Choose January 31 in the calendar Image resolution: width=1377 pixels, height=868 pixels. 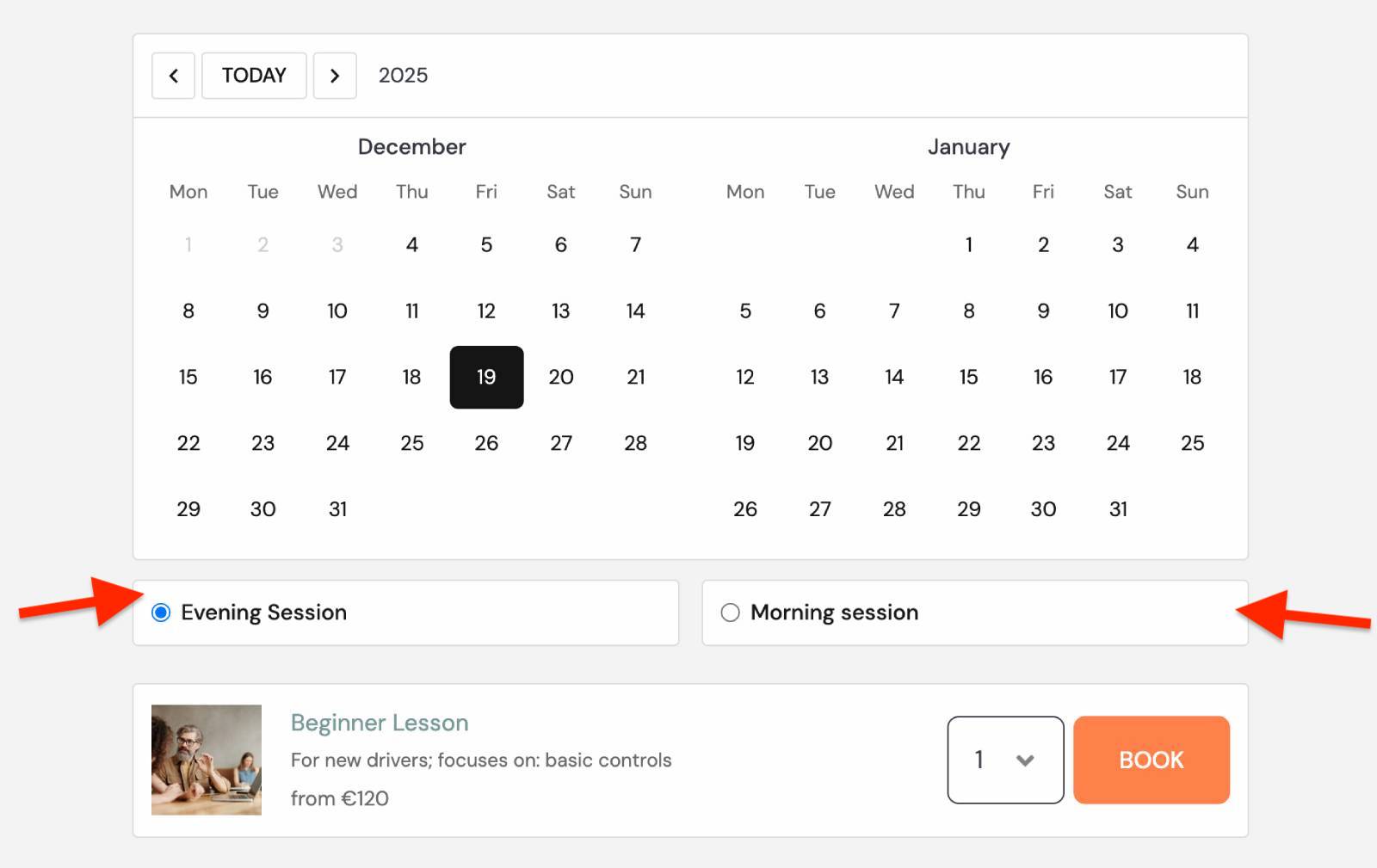point(1118,509)
